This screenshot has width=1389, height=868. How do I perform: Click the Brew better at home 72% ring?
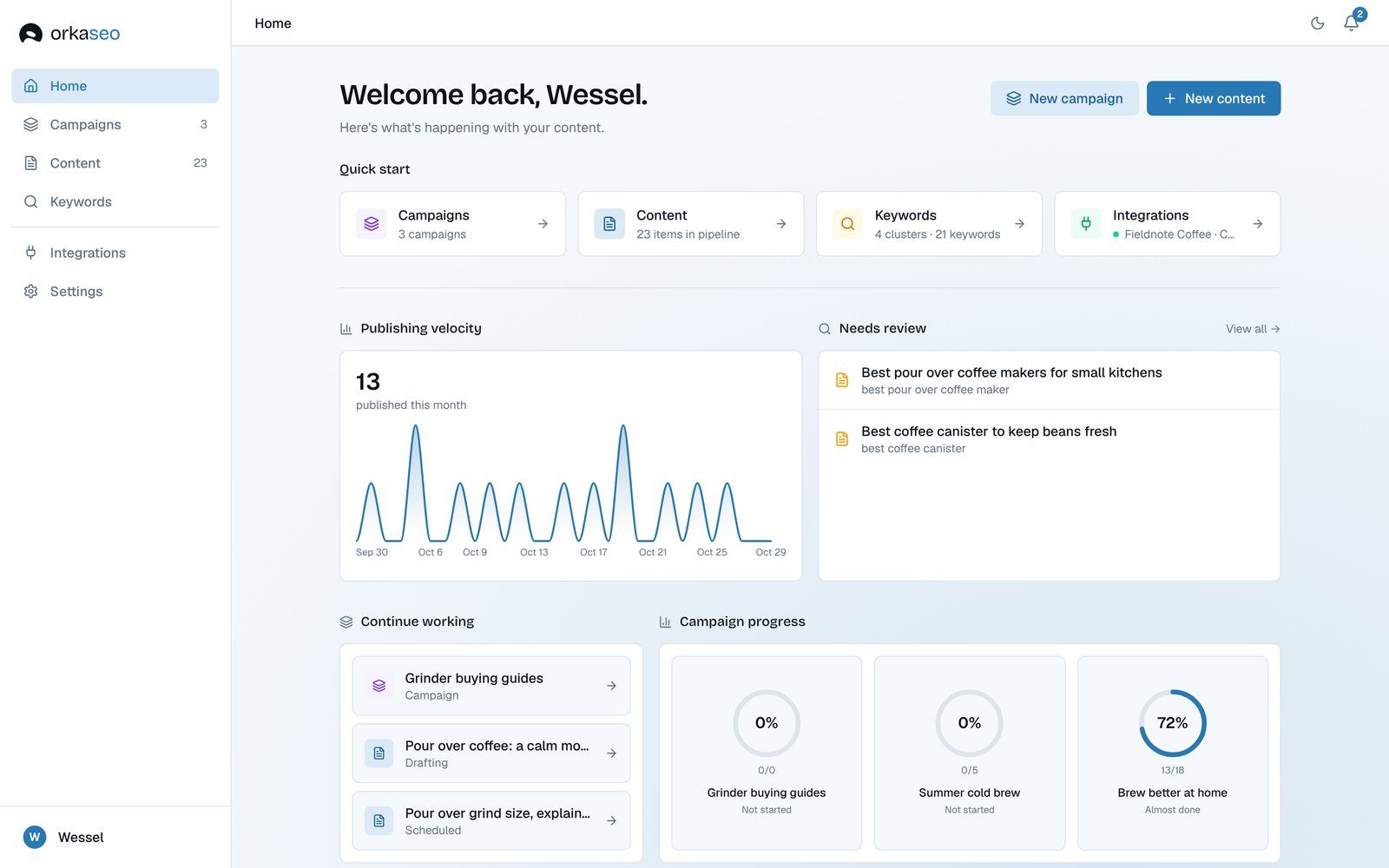pos(1173,723)
